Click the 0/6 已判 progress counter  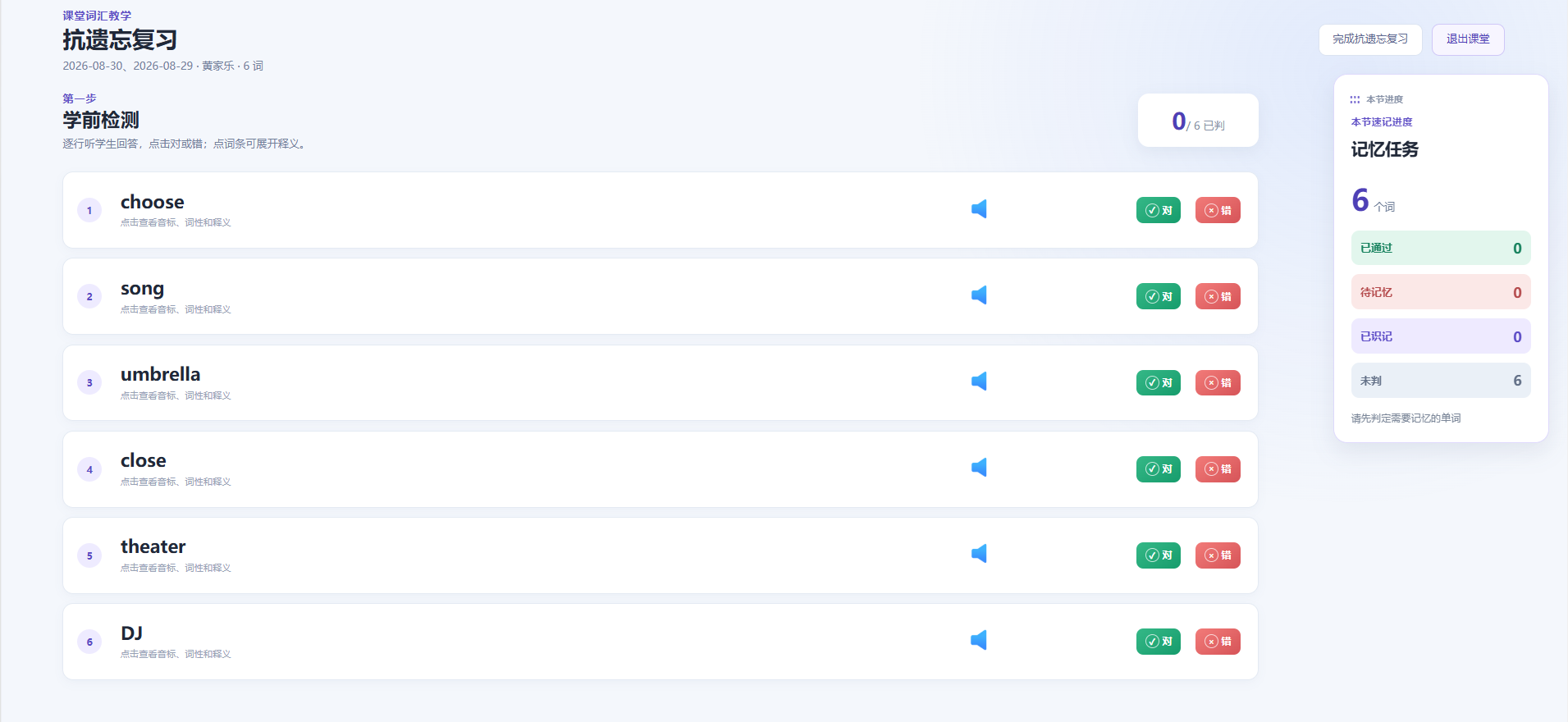[1198, 121]
